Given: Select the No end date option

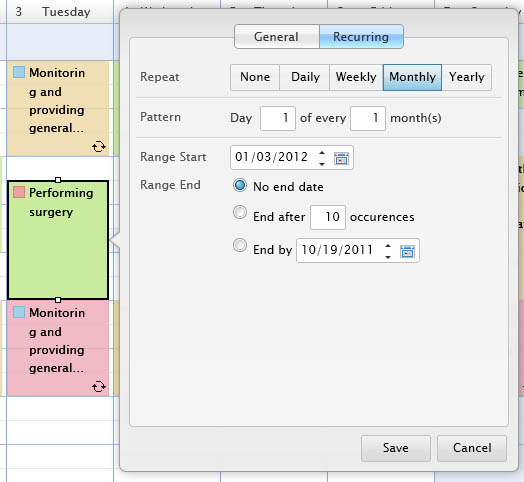Looking at the screenshot, I should [240, 185].
